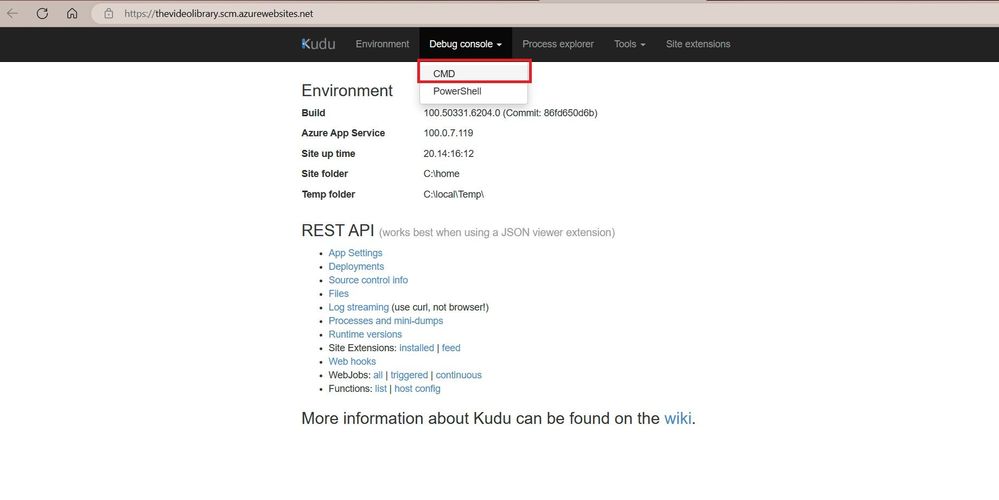Select Temp folder value C:\local\Temp\
The width and height of the screenshot is (999, 500).
454,194
